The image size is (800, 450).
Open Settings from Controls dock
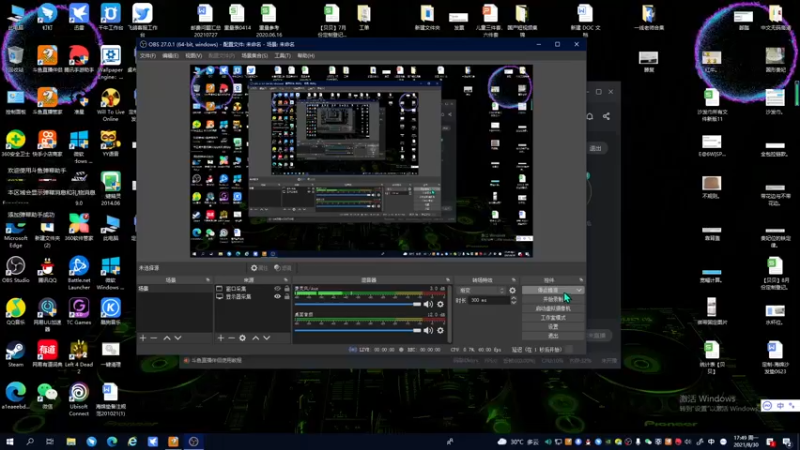tap(553, 327)
